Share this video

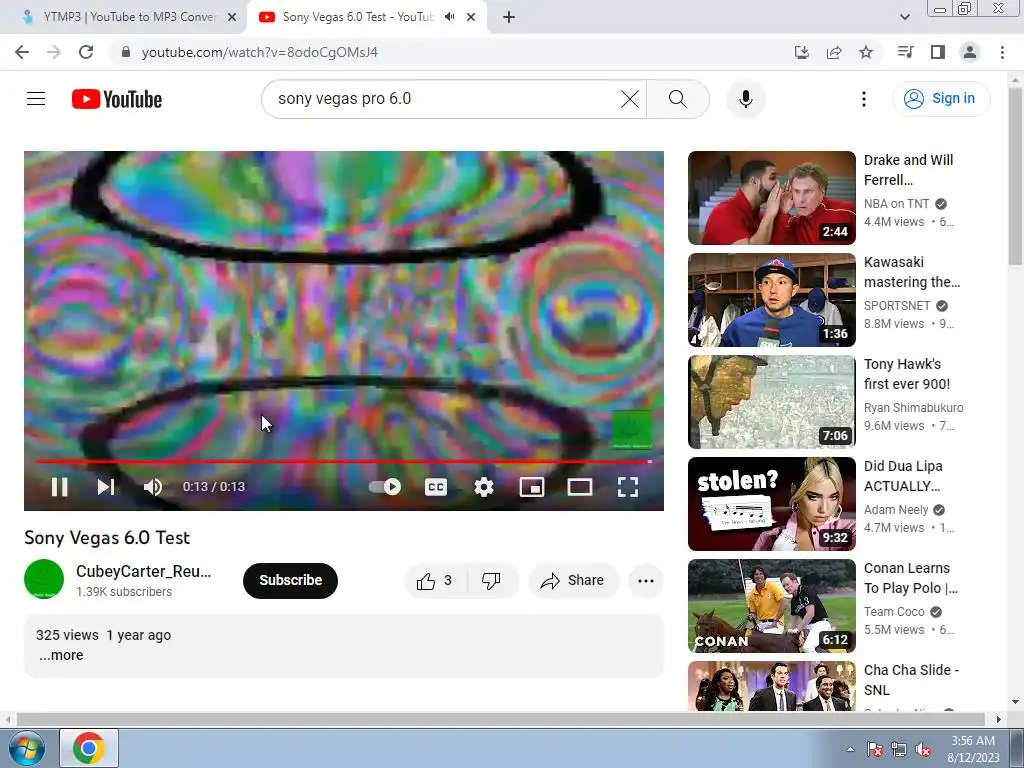click(x=573, y=581)
